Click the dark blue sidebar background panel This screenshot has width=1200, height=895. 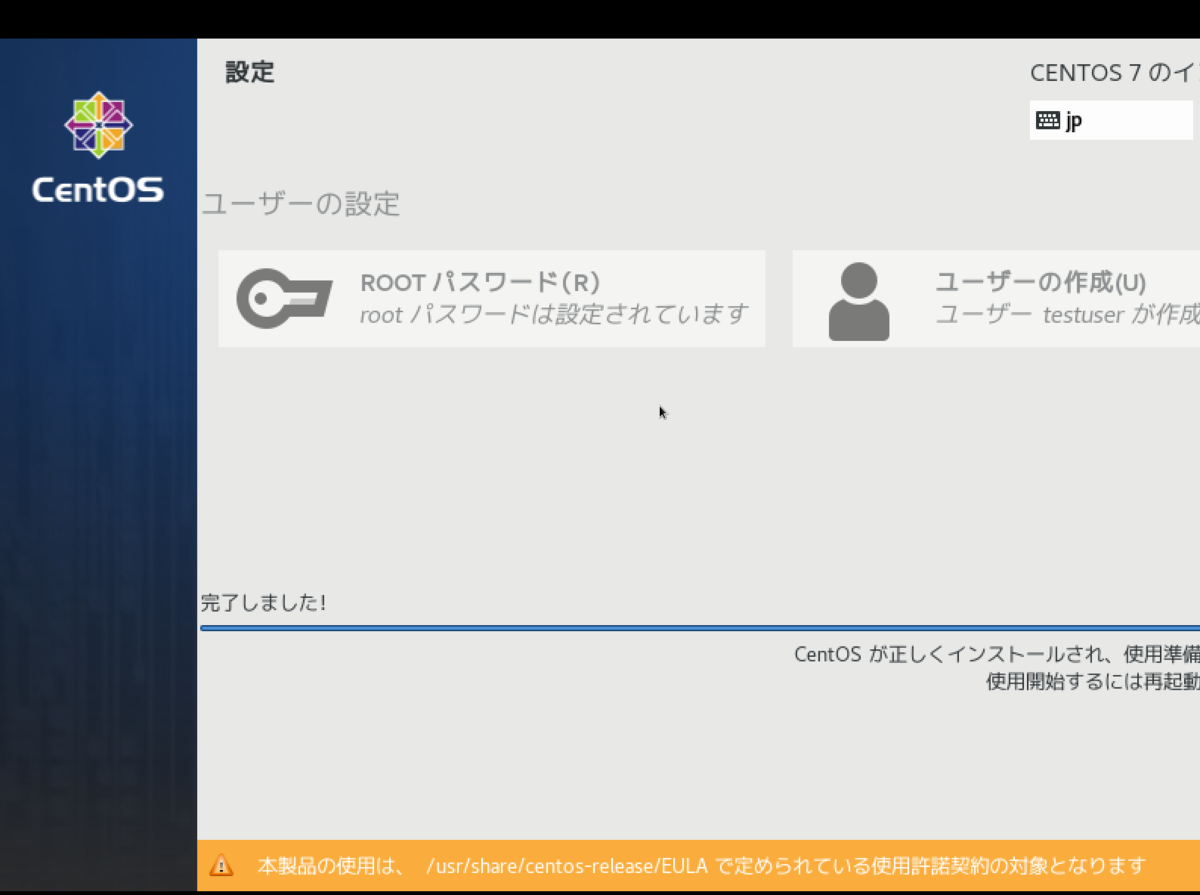97,500
